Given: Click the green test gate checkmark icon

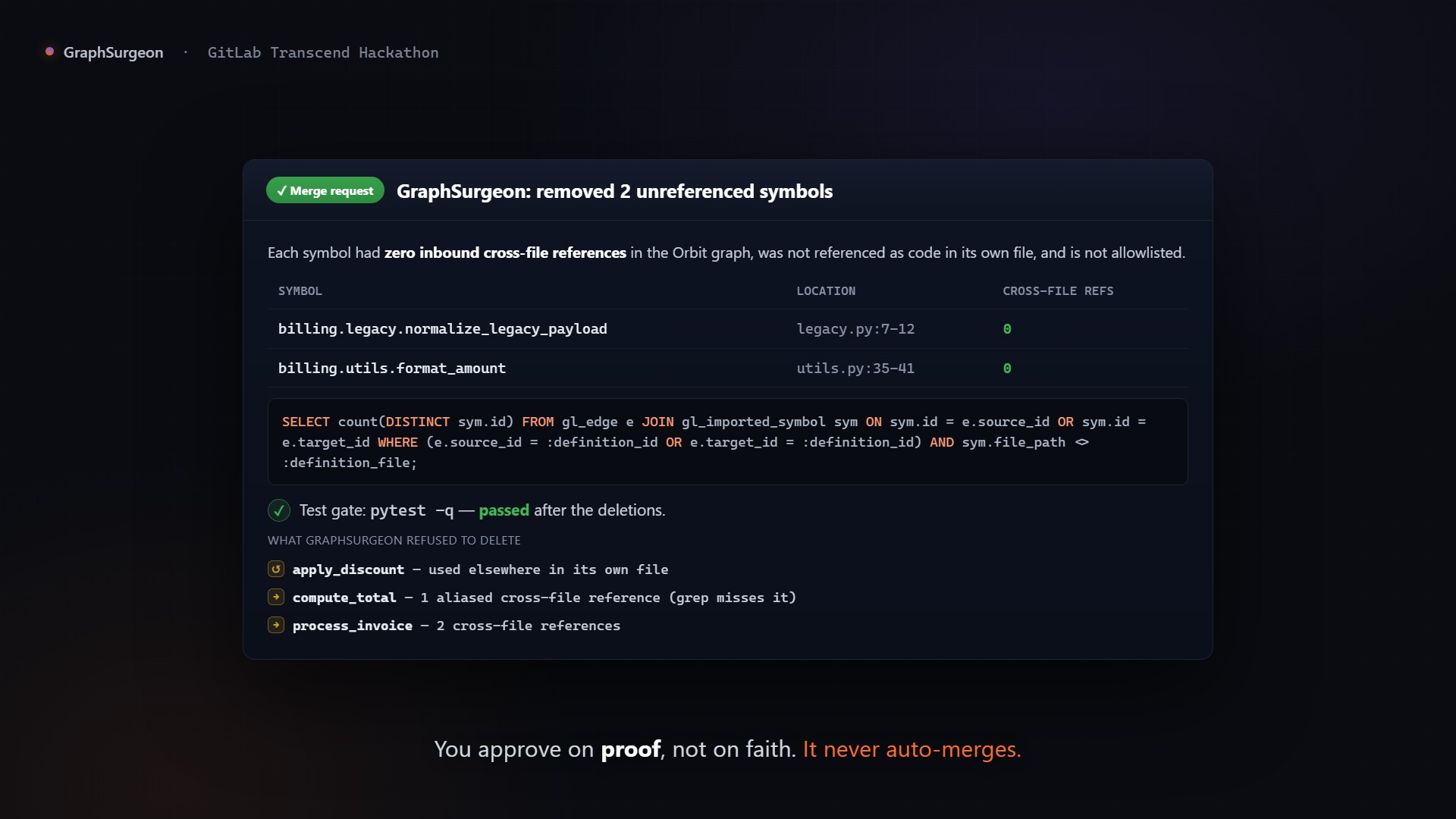Looking at the screenshot, I should point(279,510).
